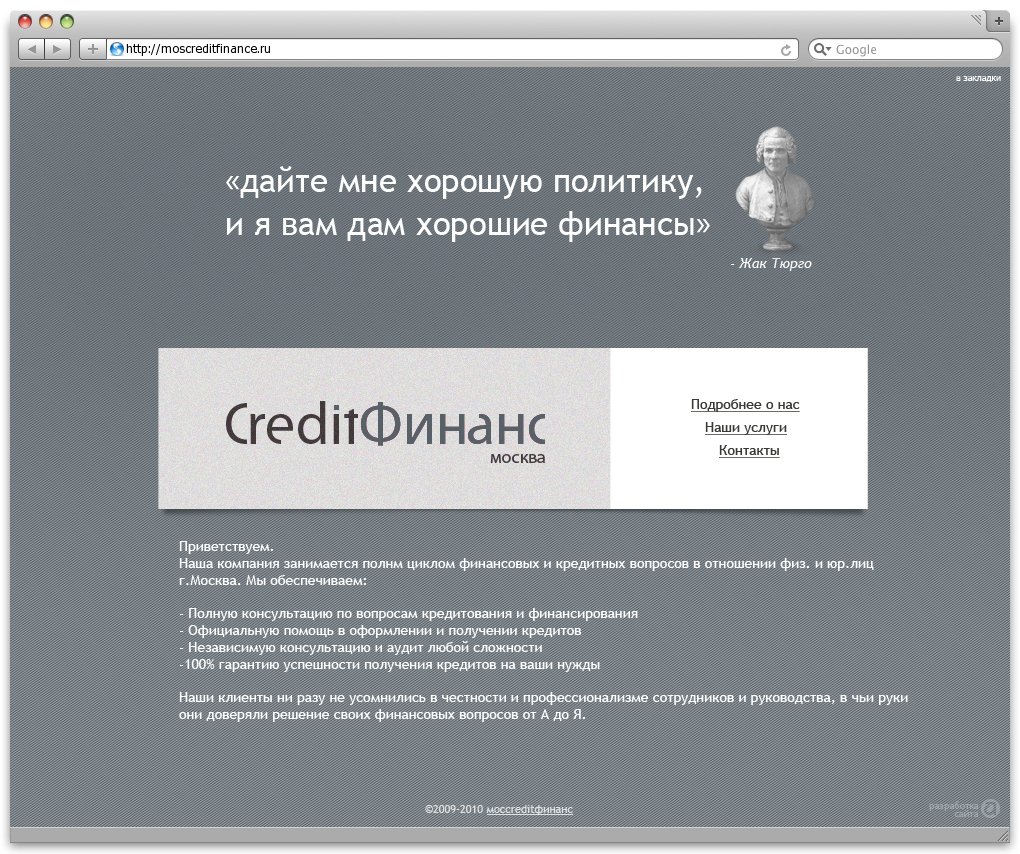Click the developer logo in page footer
Viewport: 1020px width, 854px height.
pyautogui.click(x=989, y=808)
